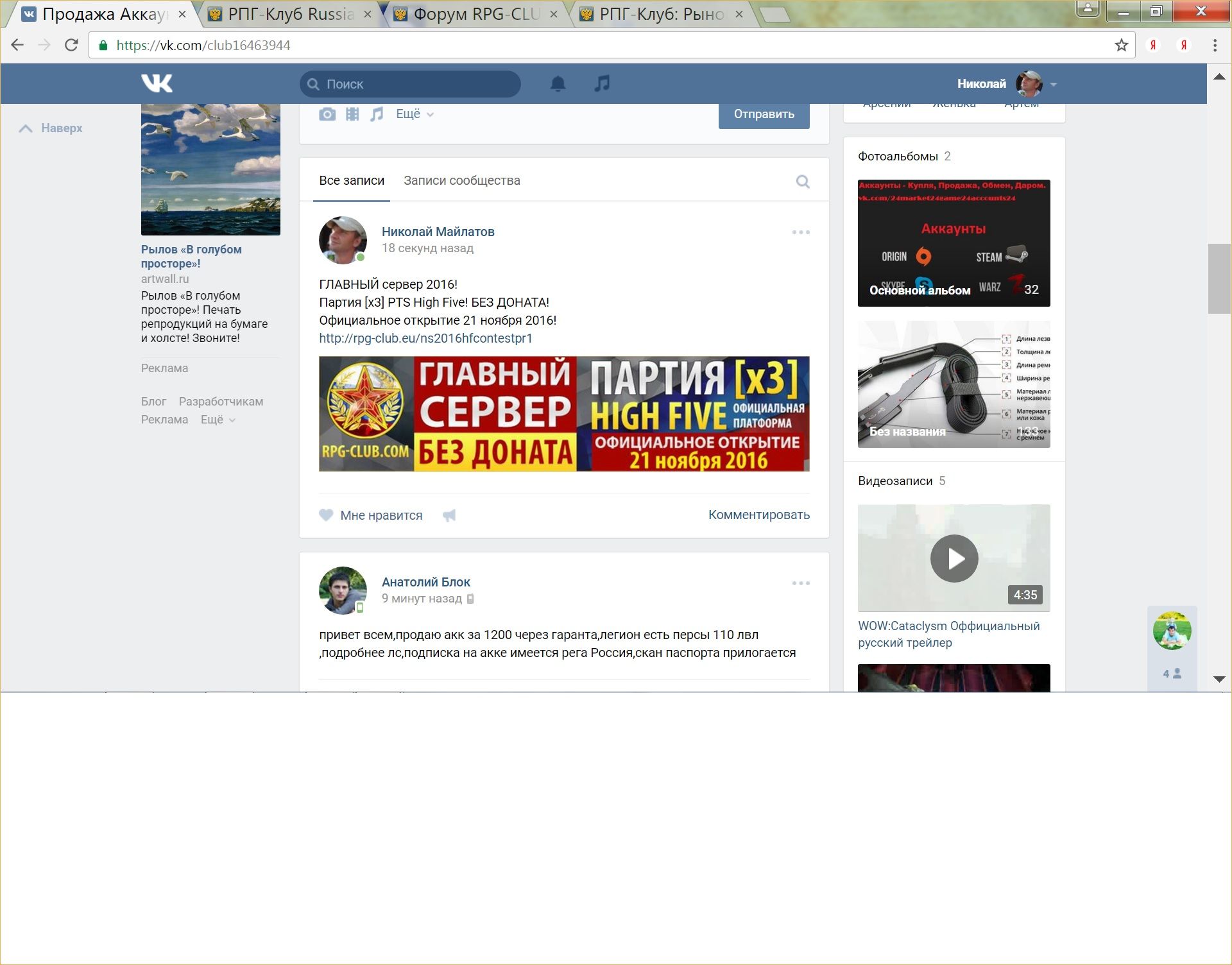The image size is (1232, 965).
Task: Play the WOW:Cataclysm video
Action: [954, 558]
